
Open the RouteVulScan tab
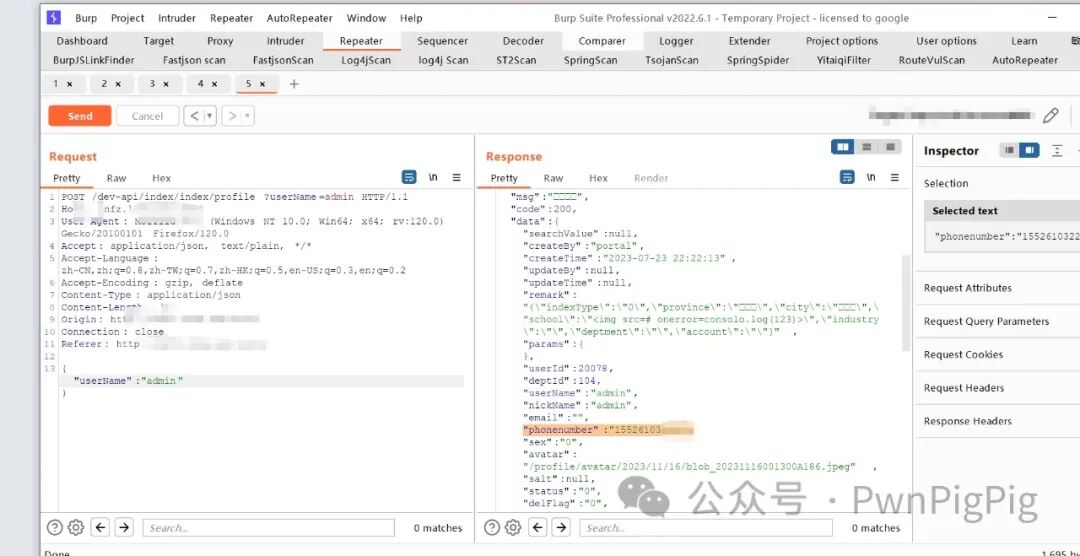[931, 60]
